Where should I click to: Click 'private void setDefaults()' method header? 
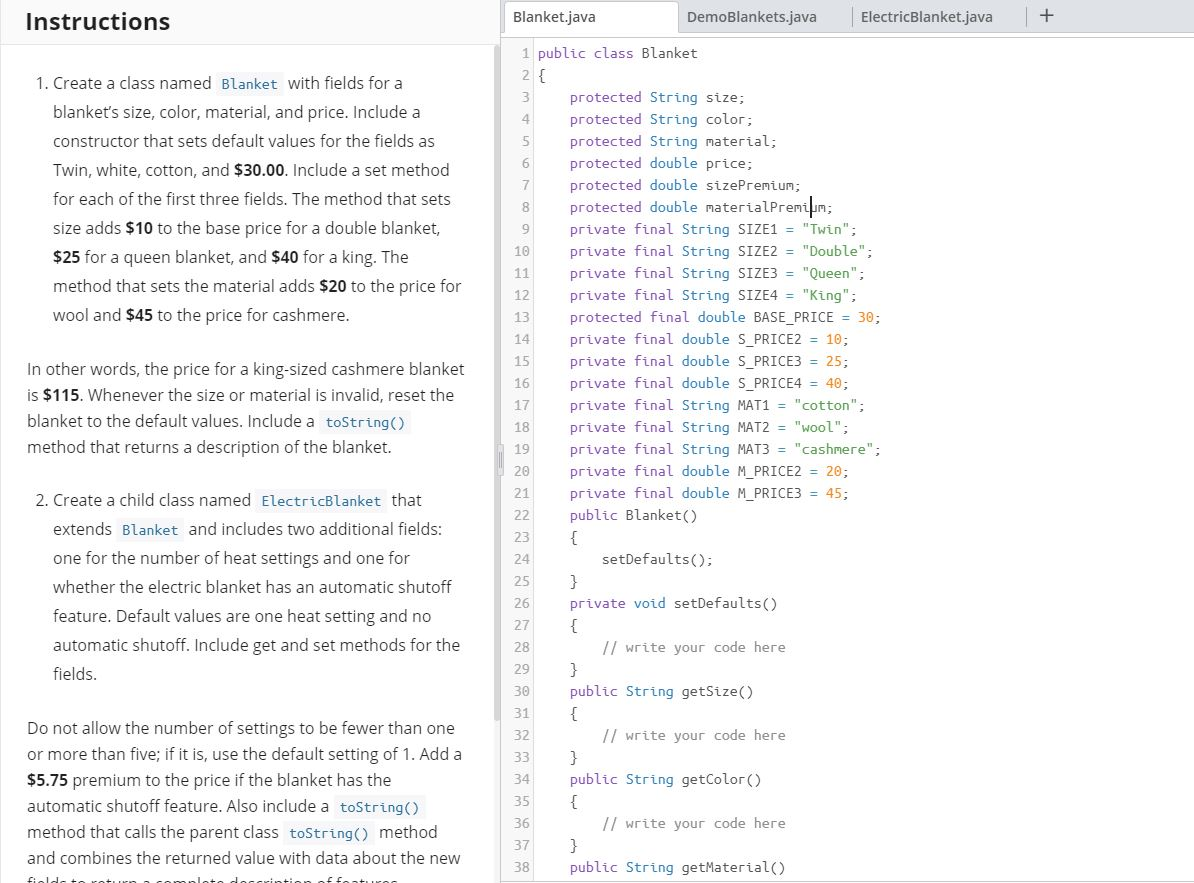point(673,604)
